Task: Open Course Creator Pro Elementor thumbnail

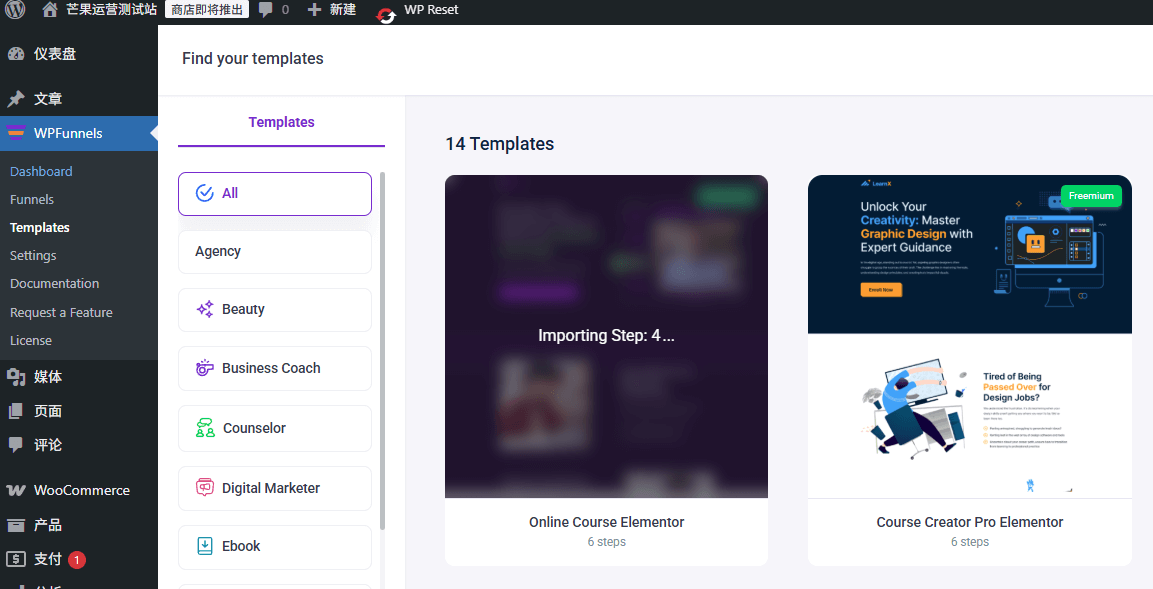Action: tap(969, 336)
